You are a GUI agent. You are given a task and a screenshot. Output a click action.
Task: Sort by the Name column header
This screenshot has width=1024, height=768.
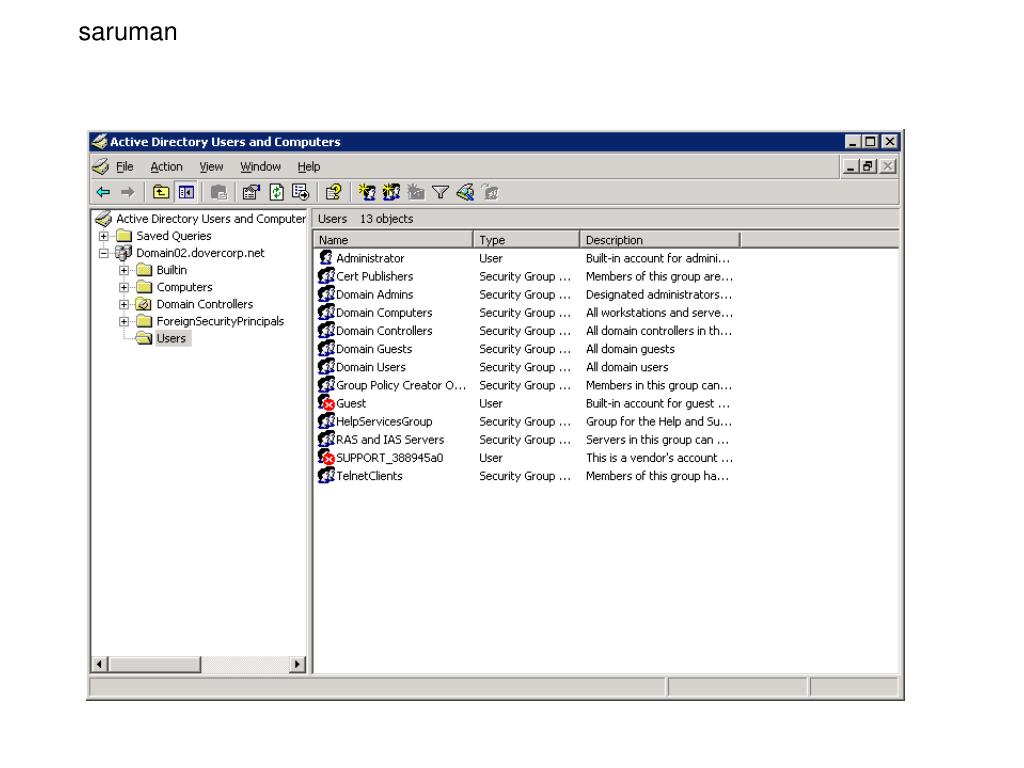393,240
